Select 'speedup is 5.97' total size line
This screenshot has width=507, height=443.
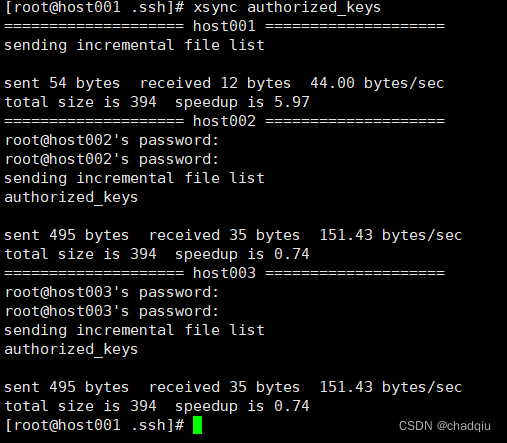[x=157, y=102]
